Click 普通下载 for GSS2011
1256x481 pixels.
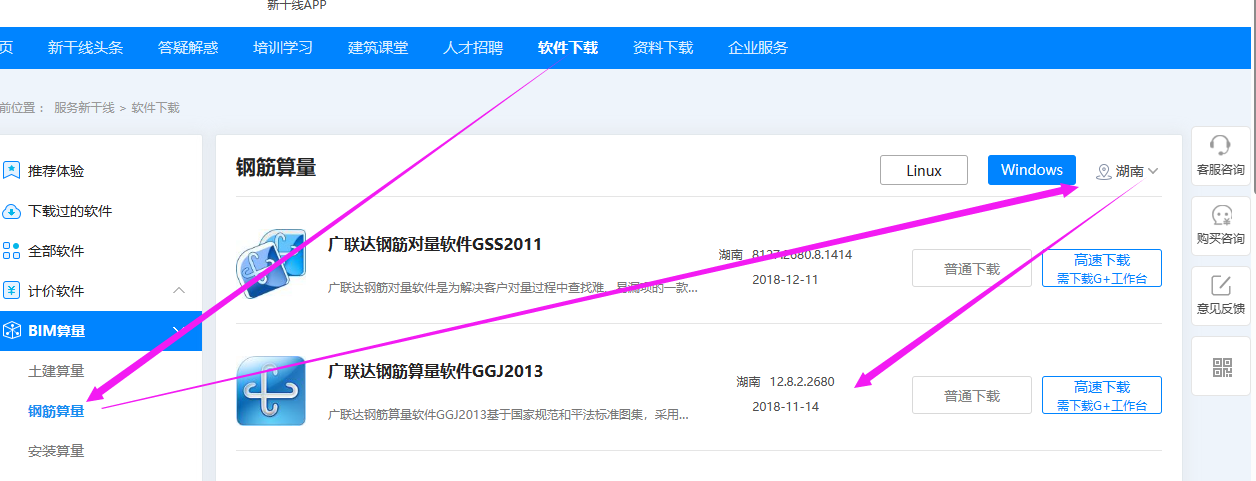[972, 268]
